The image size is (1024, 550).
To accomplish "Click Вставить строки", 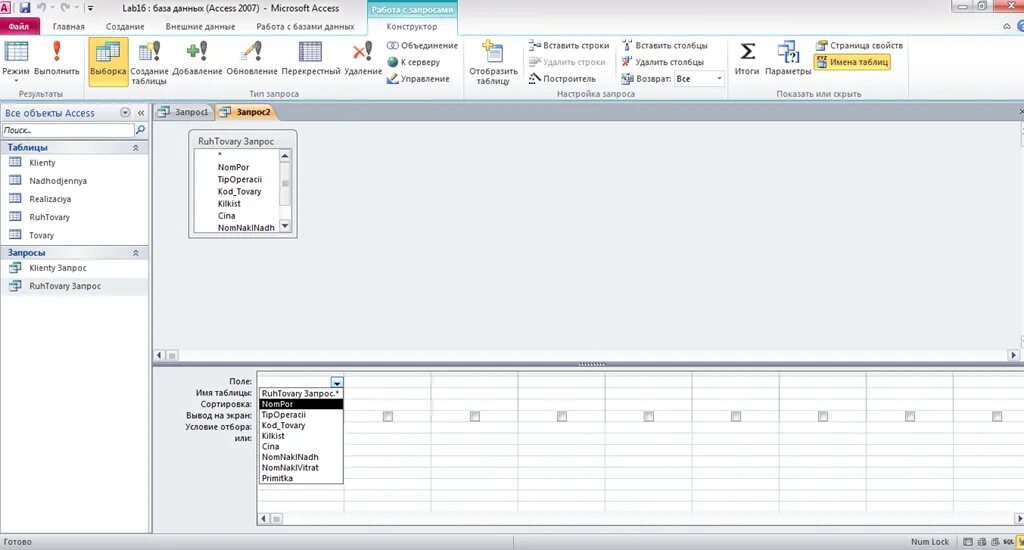I will point(569,46).
